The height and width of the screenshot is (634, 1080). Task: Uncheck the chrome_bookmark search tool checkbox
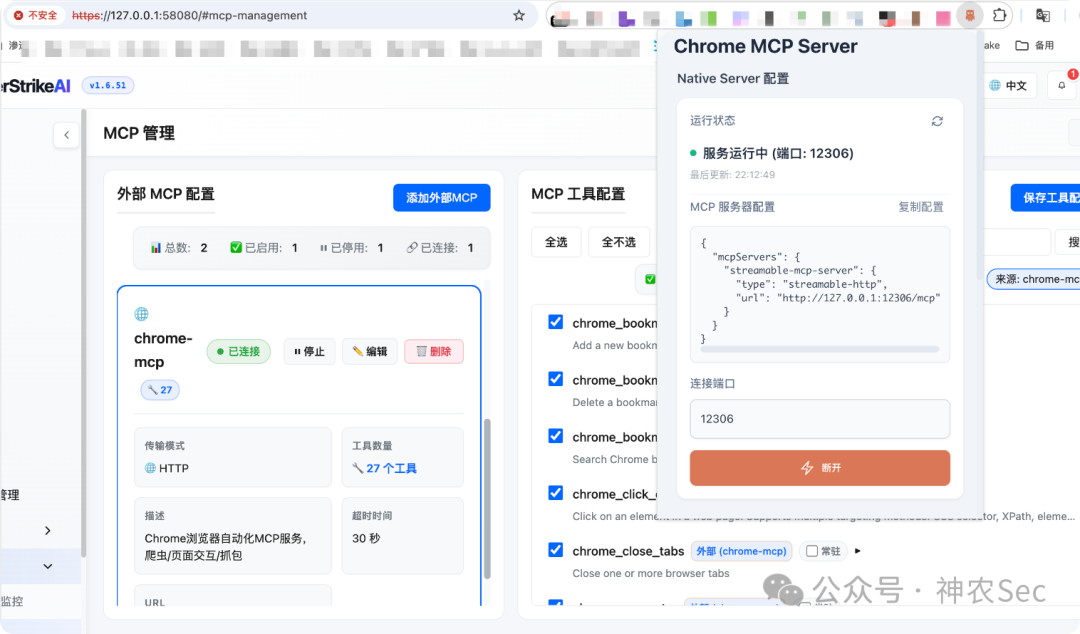click(x=556, y=436)
